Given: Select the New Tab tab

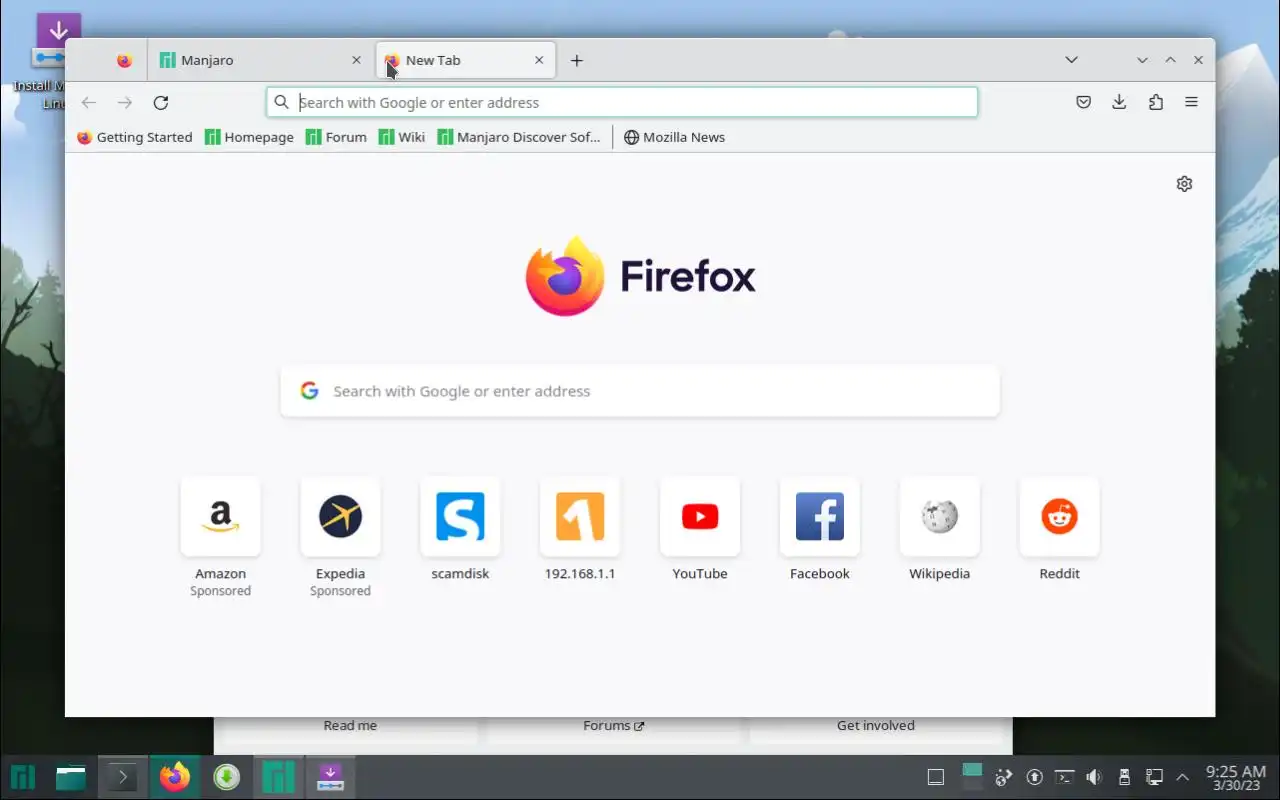Looking at the screenshot, I should (x=466, y=60).
